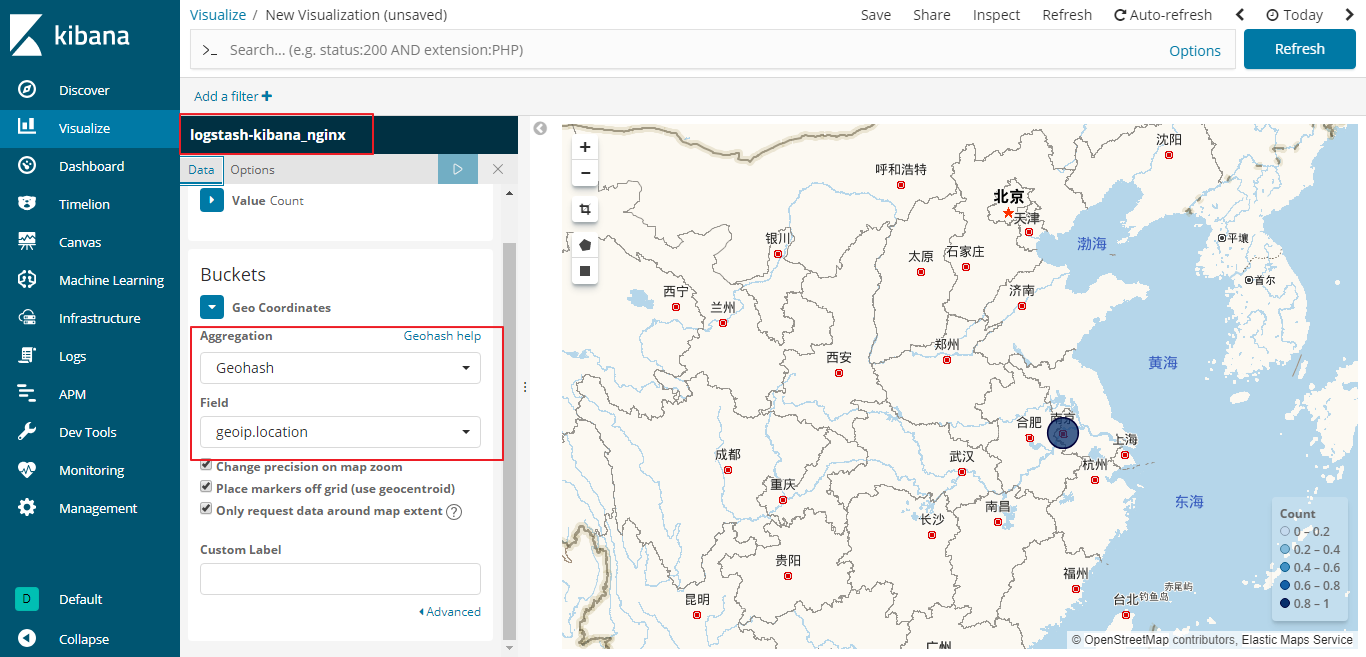Open the Geohash help link
The height and width of the screenshot is (657, 1366).
tap(442, 336)
